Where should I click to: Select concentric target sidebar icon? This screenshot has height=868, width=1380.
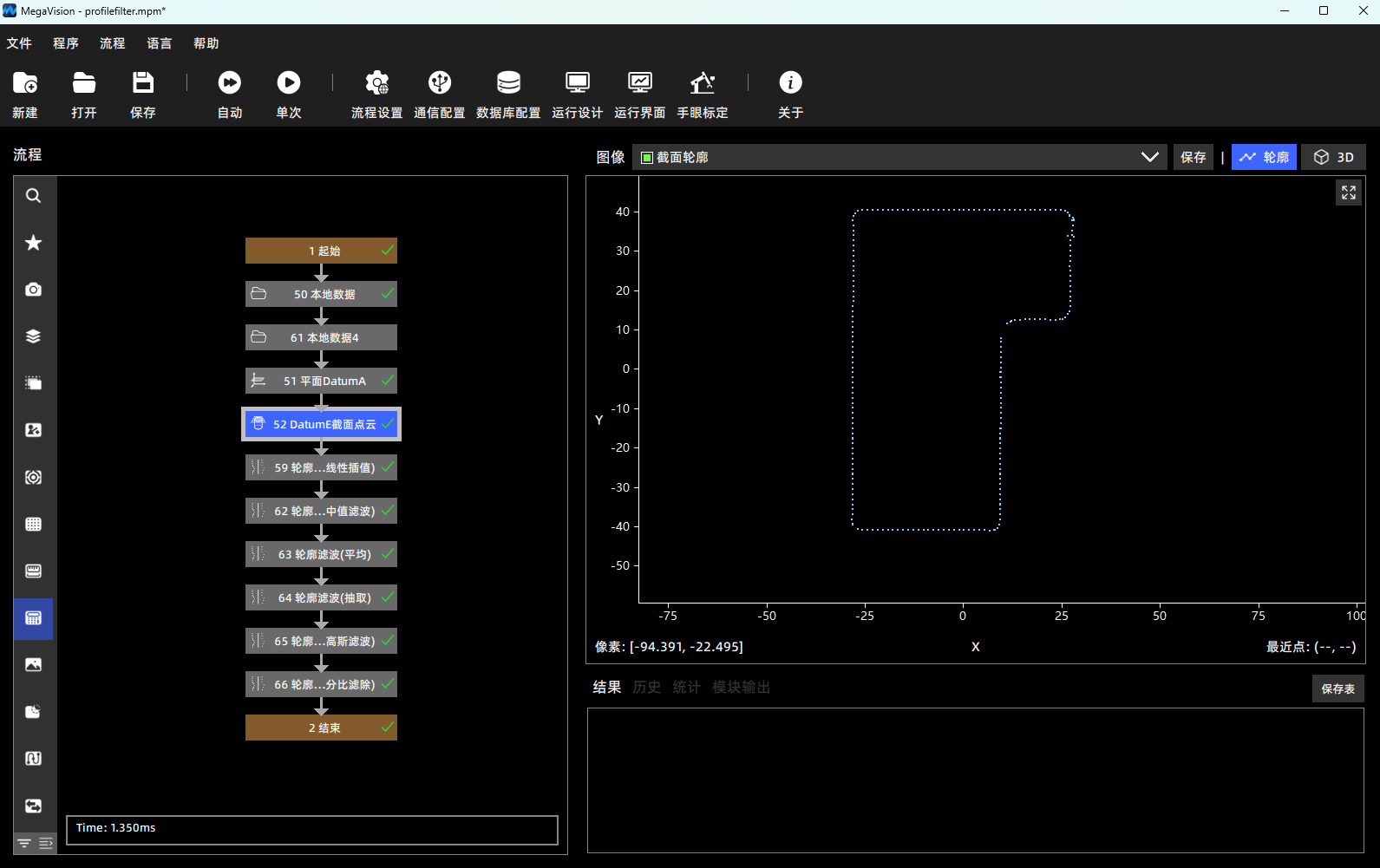click(x=34, y=477)
